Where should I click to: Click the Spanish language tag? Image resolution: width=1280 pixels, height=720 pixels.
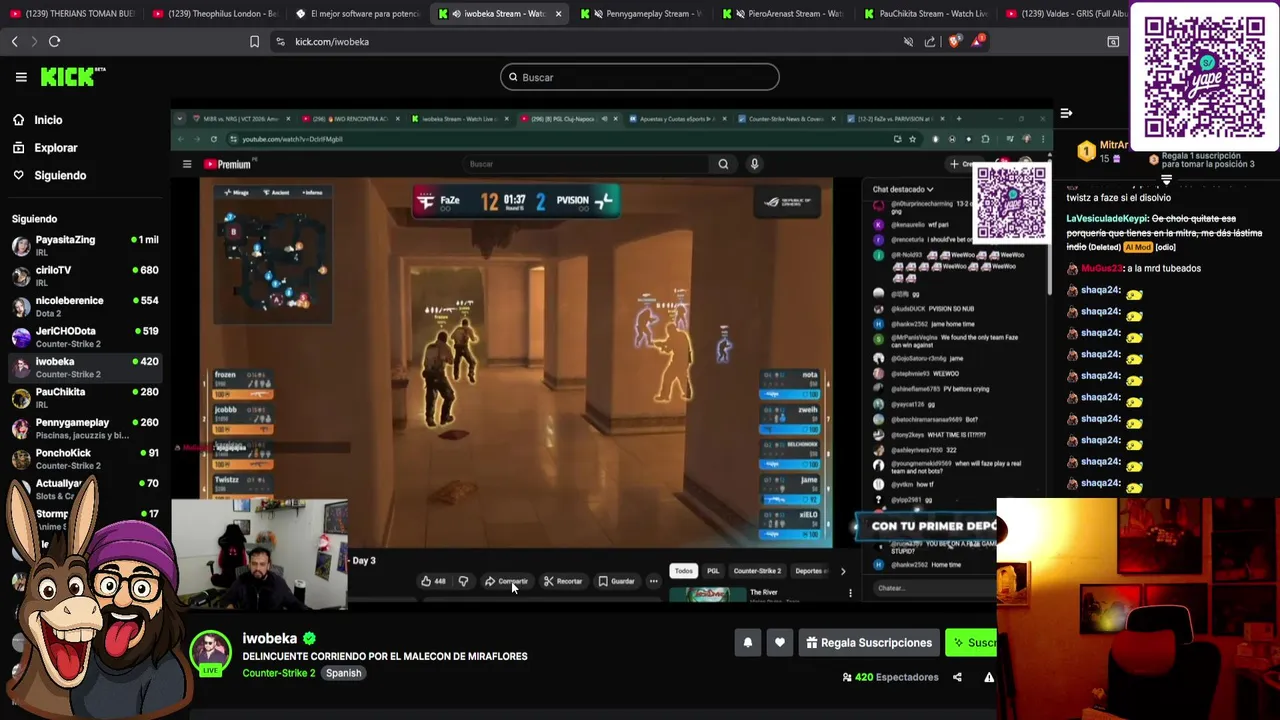pos(343,673)
